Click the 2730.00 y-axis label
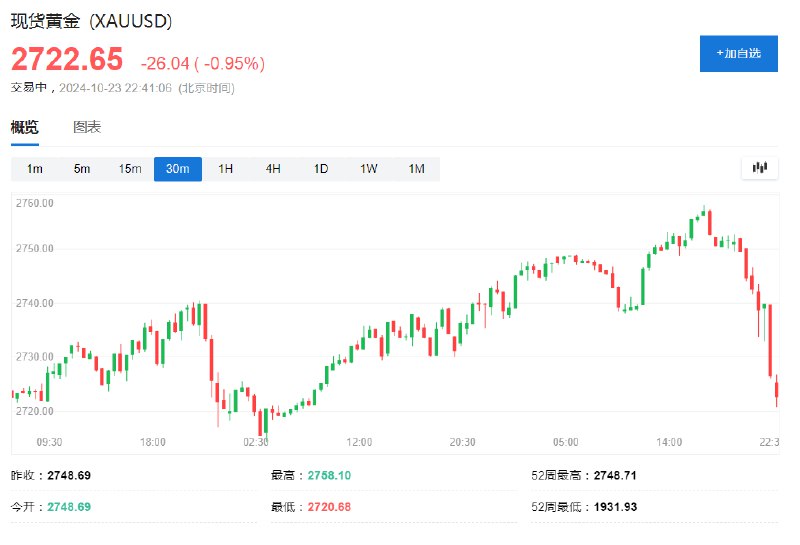The image size is (800, 545). pyautogui.click(x=35, y=357)
